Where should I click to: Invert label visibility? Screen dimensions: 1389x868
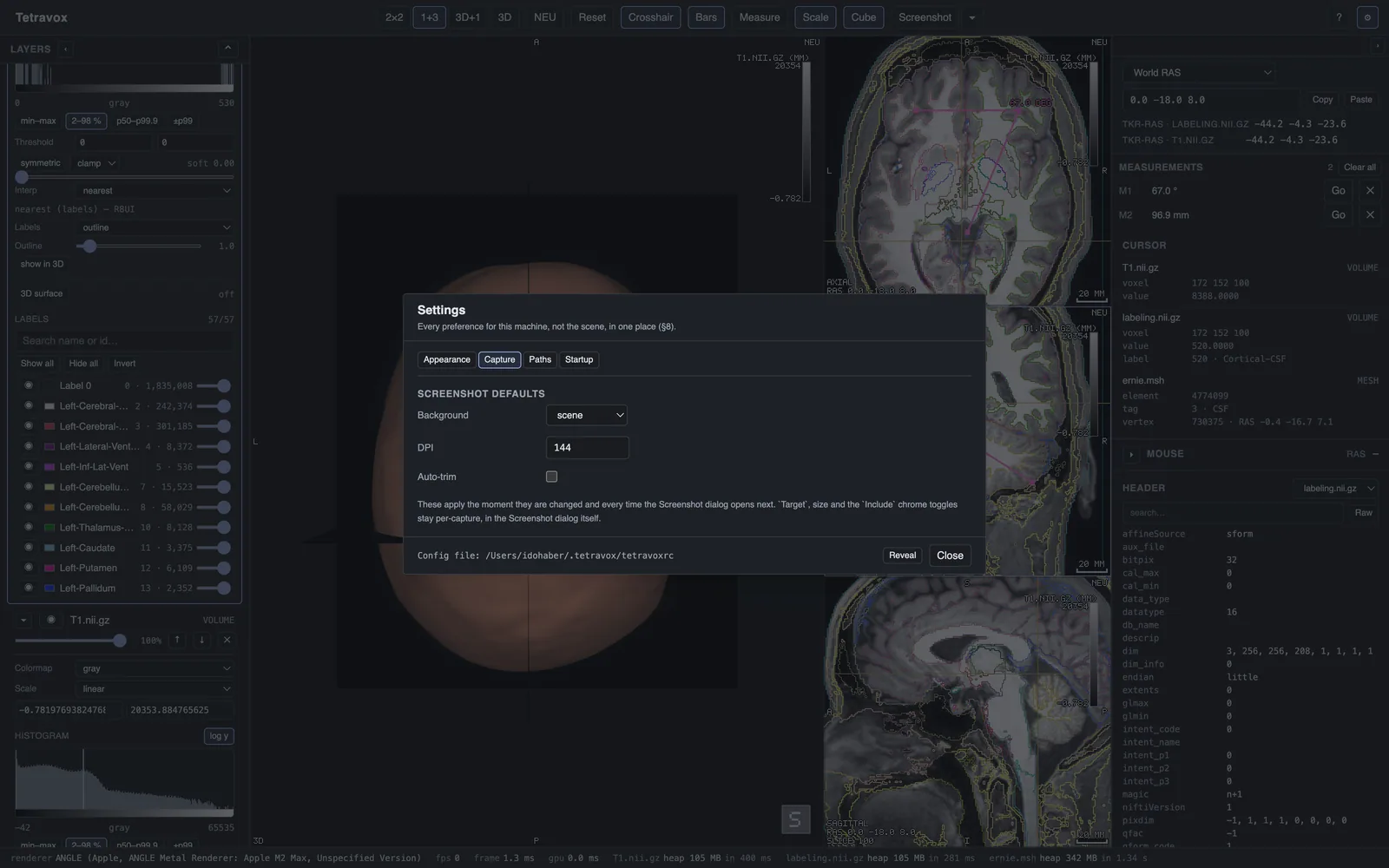(x=125, y=364)
